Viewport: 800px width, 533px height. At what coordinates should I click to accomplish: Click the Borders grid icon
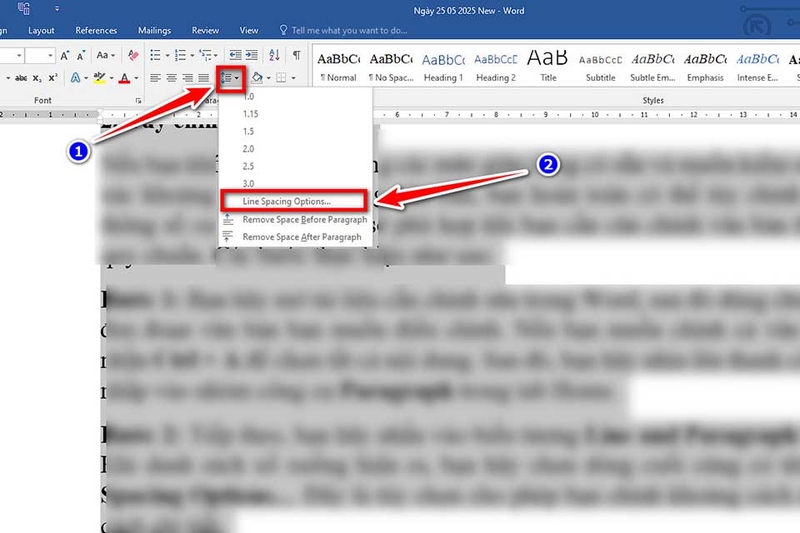click(x=281, y=78)
